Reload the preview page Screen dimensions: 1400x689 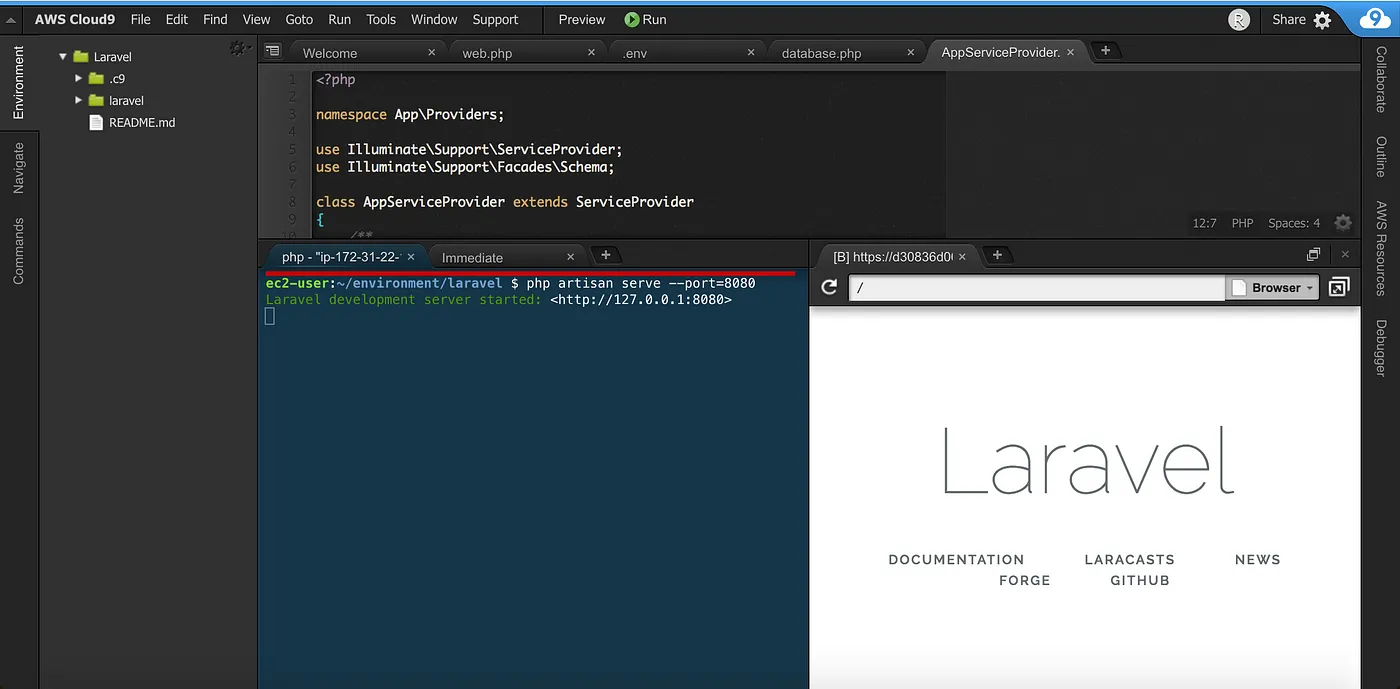click(829, 288)
